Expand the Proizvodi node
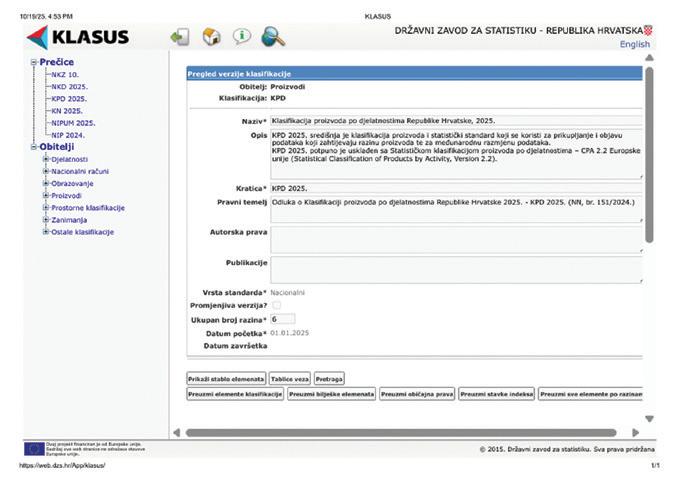Image resolution: width=679 pixels, height=480 pixels. (45, 196)
